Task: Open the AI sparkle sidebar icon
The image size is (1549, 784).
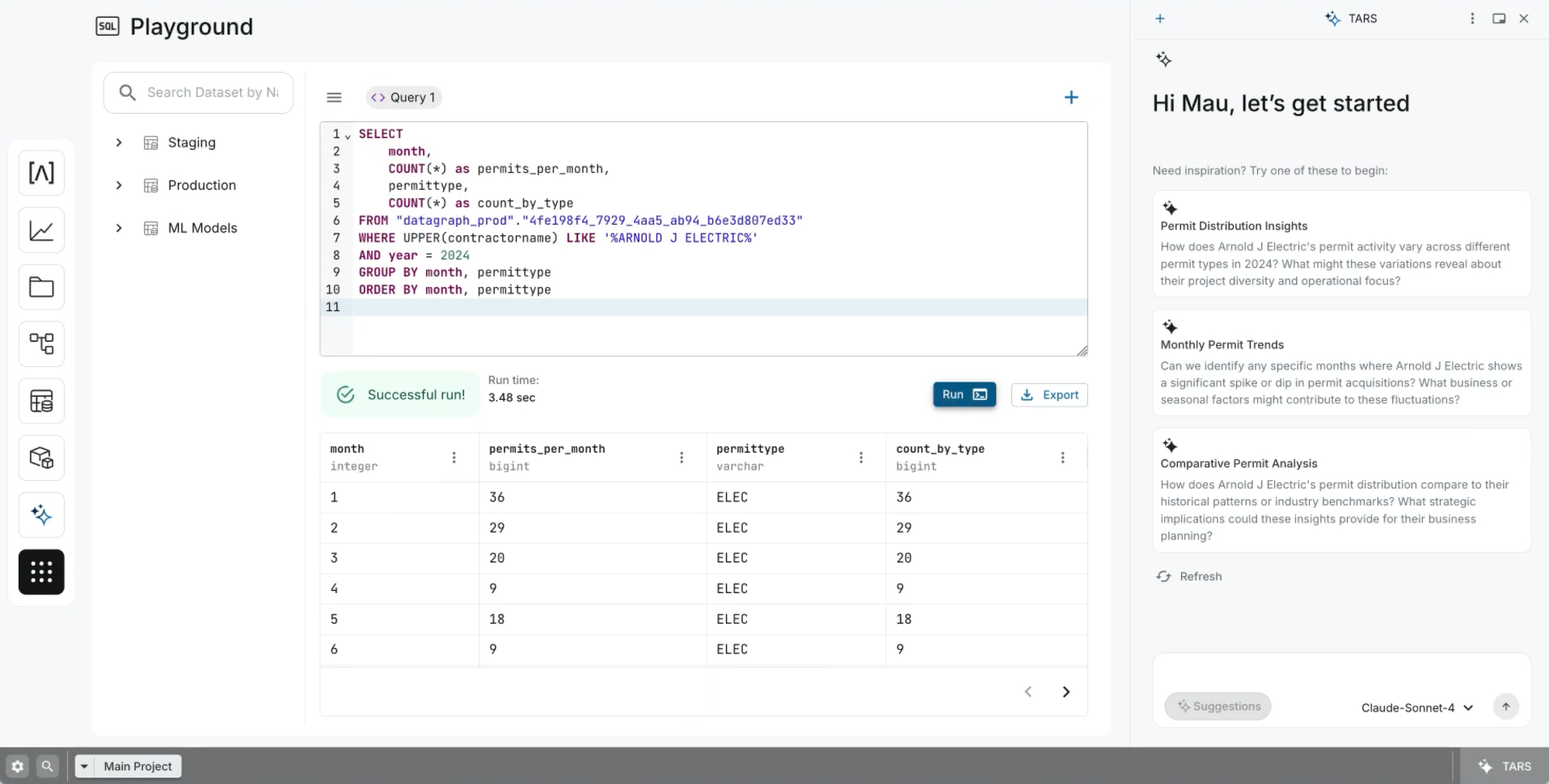Action: tap(41, 515)
